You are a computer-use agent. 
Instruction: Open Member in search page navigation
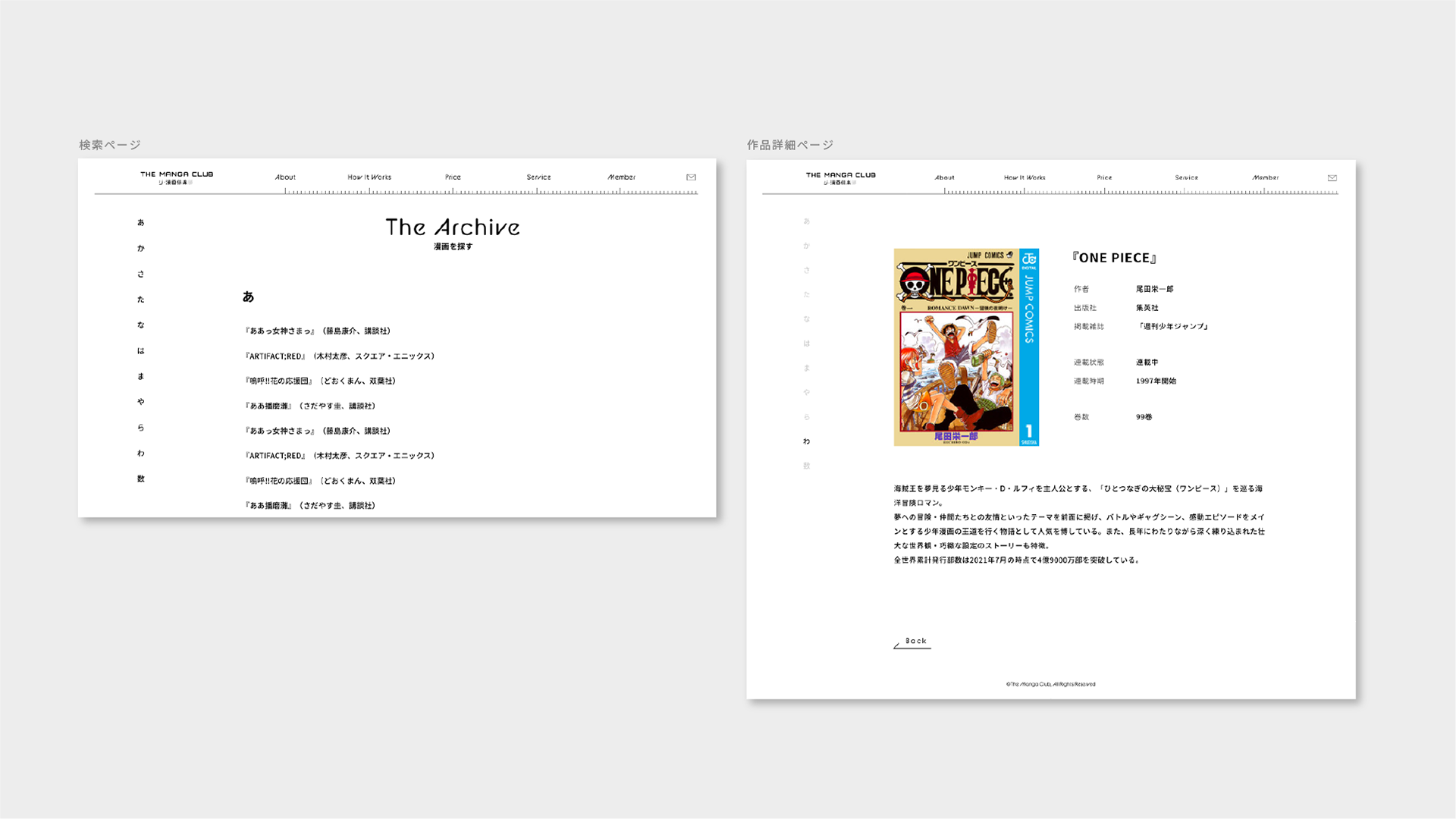pyautogui.click(x=621, y=177)
